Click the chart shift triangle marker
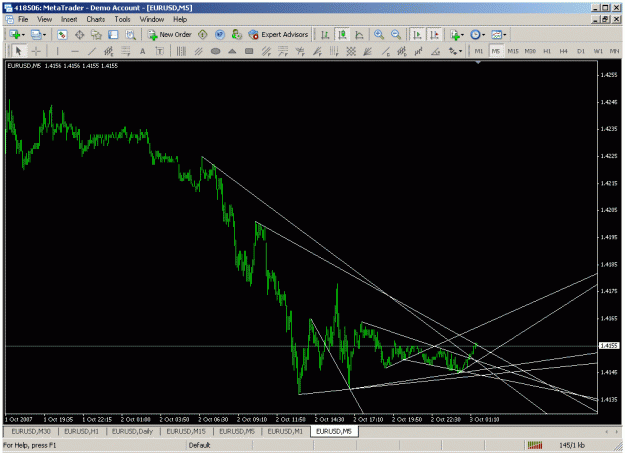The width and height of the screenshot is (625, 453). point(478,63)
